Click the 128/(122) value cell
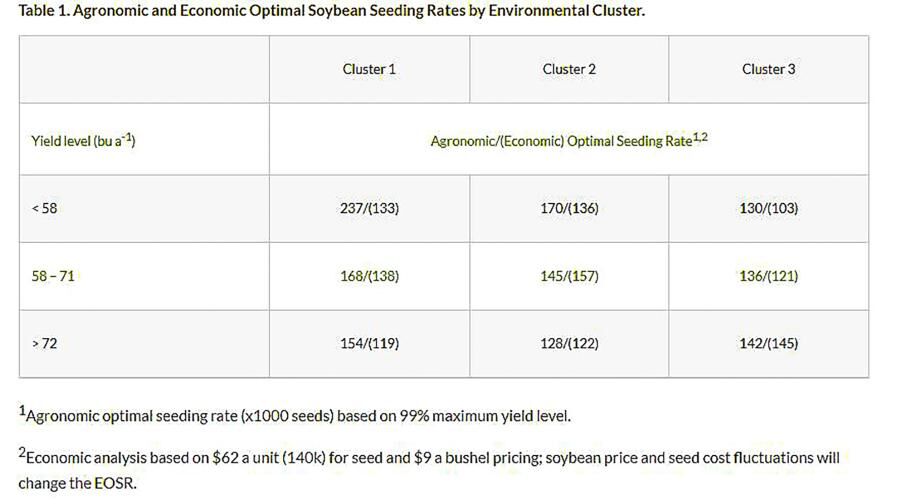Viewport: 901px width, 504px height. coord(569,343)
